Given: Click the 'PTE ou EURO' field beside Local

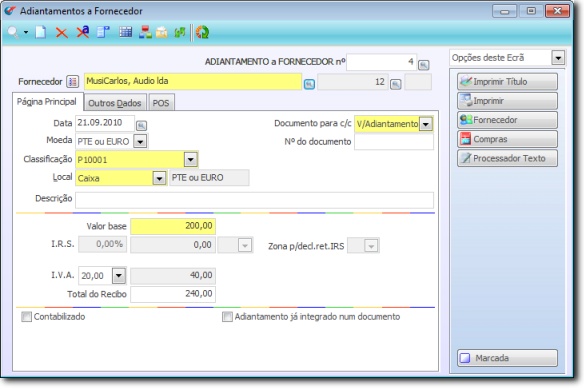Looking at the screenshot, I should pyautogui.click(x=209, y=178).
